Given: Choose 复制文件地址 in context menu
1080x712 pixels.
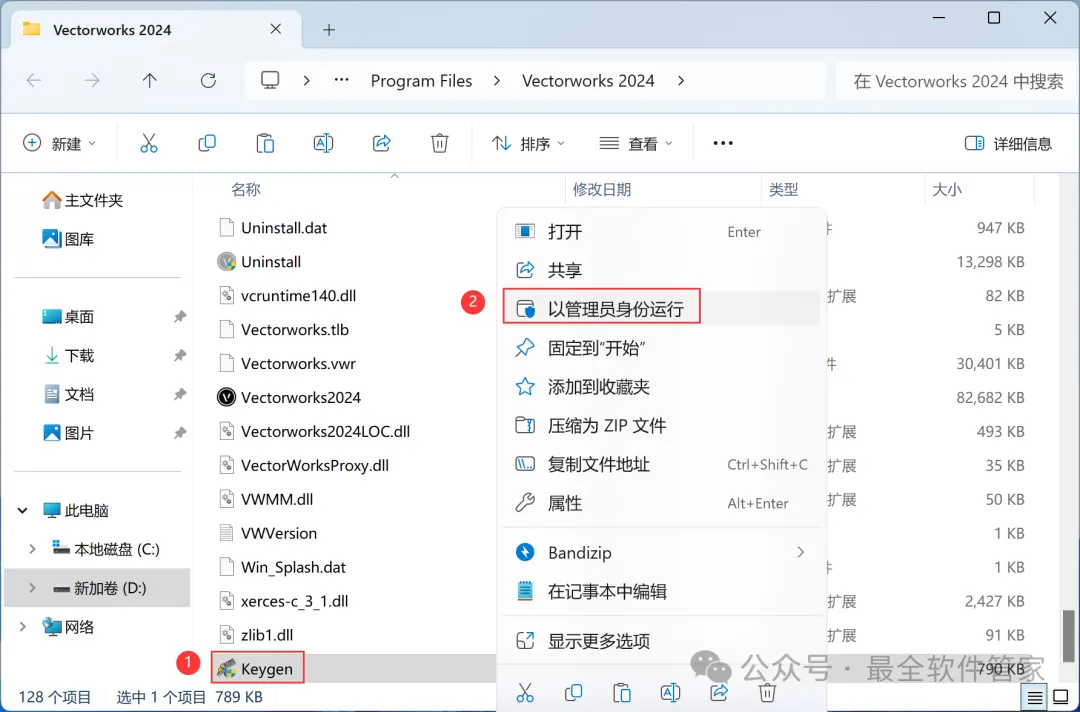Looking at the screenshot, I should [661, 464].
